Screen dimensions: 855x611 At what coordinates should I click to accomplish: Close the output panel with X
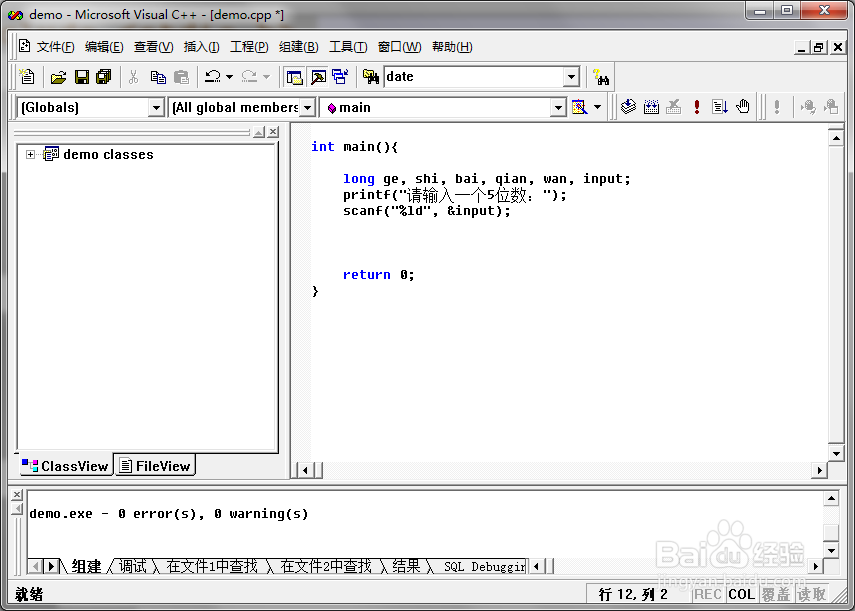pos(17,494)
